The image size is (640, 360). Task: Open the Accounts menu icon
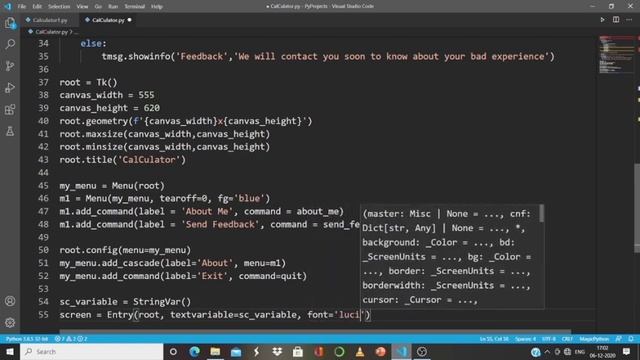[10, 301]
